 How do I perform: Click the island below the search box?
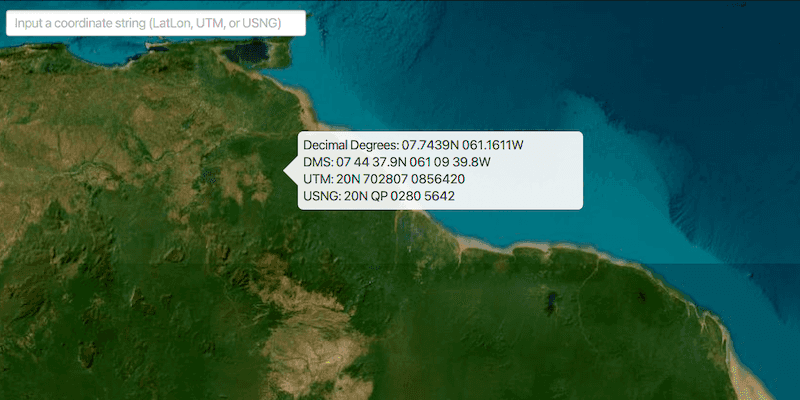click(249, 50)
